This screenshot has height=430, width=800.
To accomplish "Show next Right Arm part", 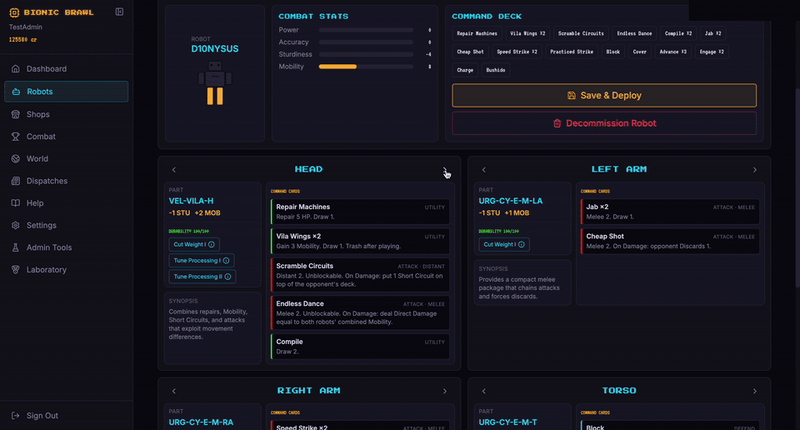I will [x=445, y=391].
